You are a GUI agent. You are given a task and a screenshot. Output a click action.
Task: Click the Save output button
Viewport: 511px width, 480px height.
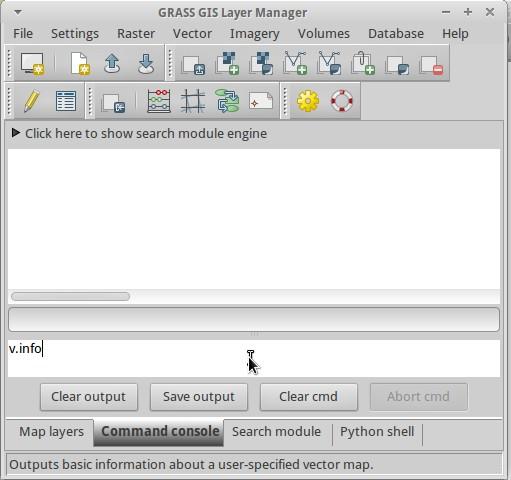199,397
